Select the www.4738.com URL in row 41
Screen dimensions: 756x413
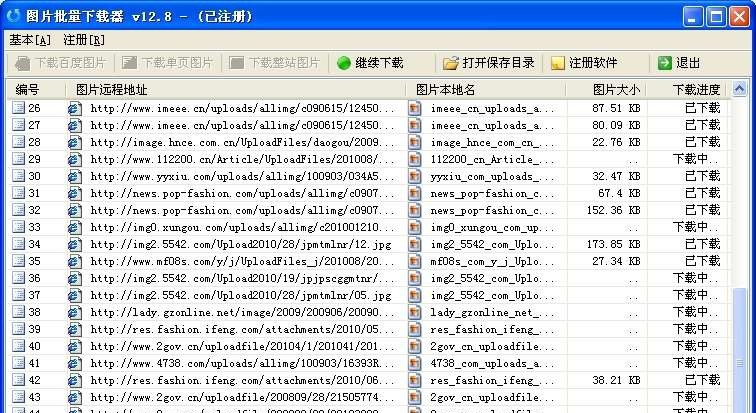pos(243,363)
